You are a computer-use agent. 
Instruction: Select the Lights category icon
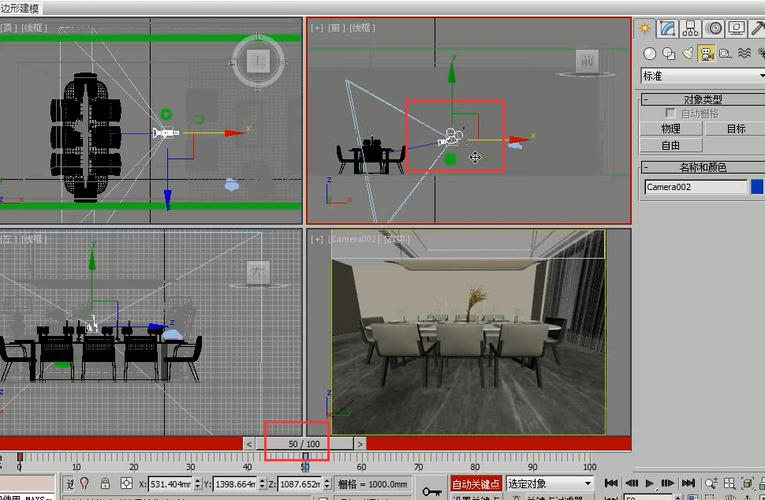pos(687,53)
